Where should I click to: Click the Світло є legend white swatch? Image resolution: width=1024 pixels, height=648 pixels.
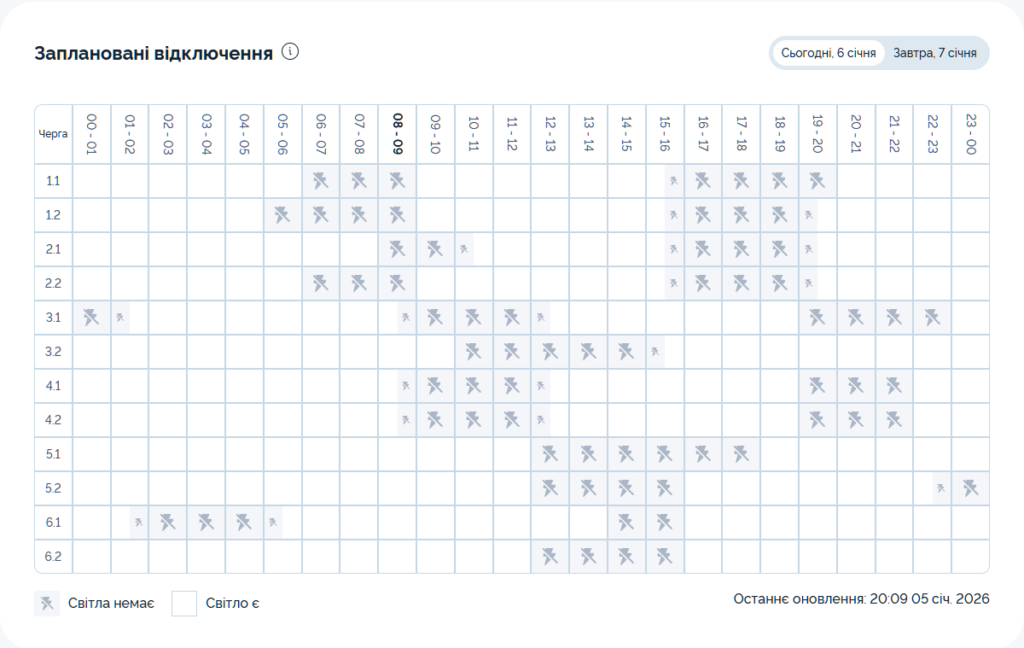click(x=184, y=603)
